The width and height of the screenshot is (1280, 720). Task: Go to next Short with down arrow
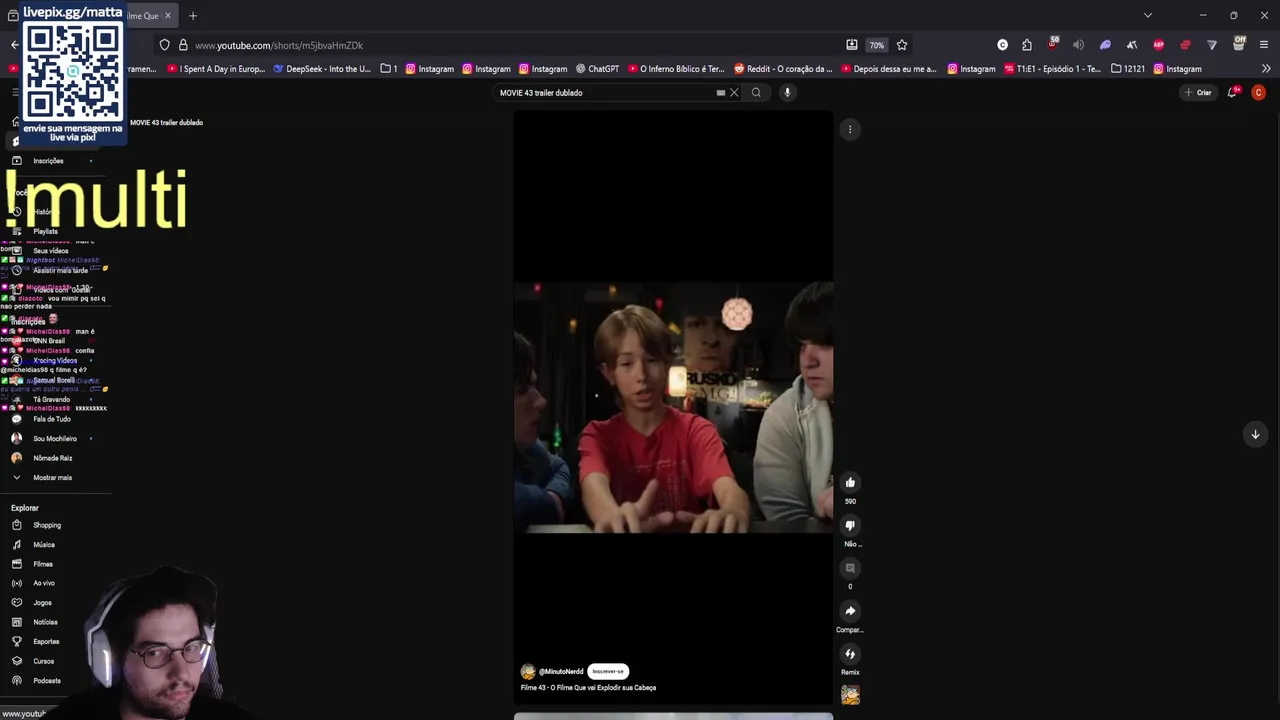coord(1255,434)
